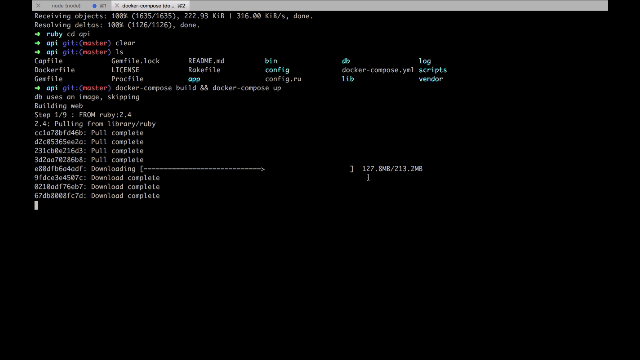
Task: Click the docker-compose.yml file name
Action: pos(378,70)
